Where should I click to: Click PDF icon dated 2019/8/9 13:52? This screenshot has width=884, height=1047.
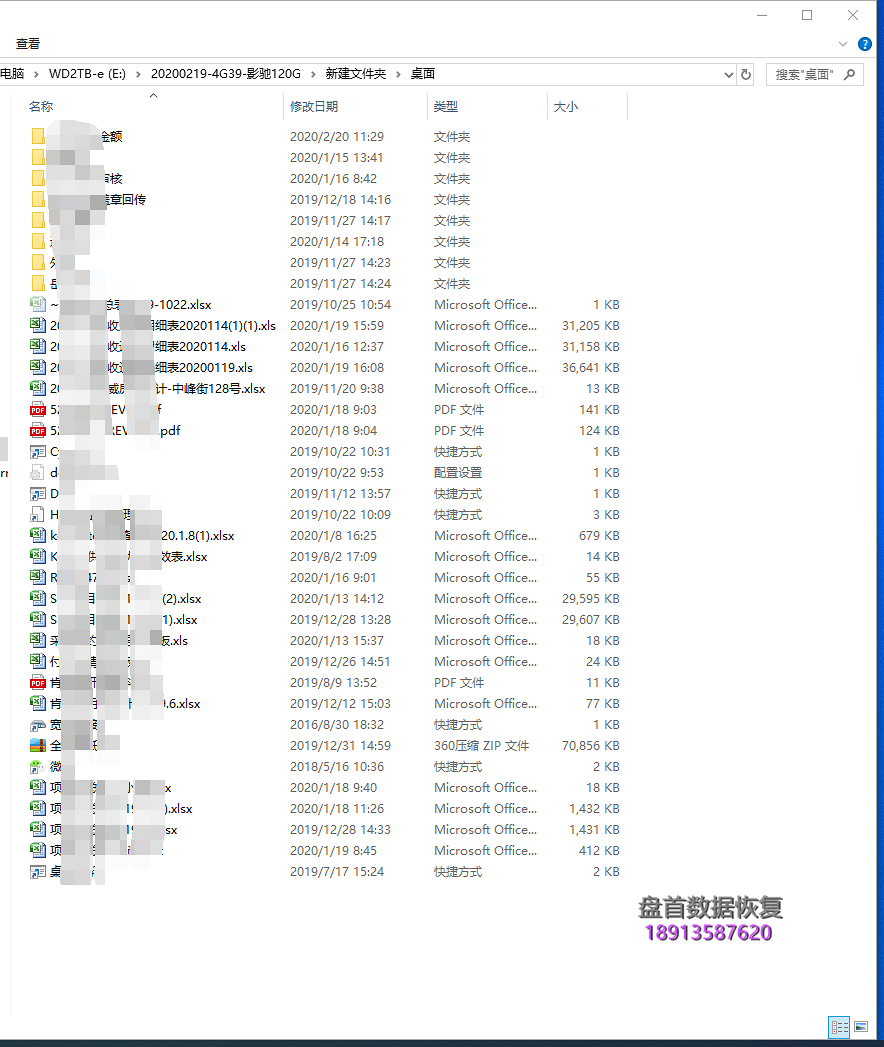[38, 682]
